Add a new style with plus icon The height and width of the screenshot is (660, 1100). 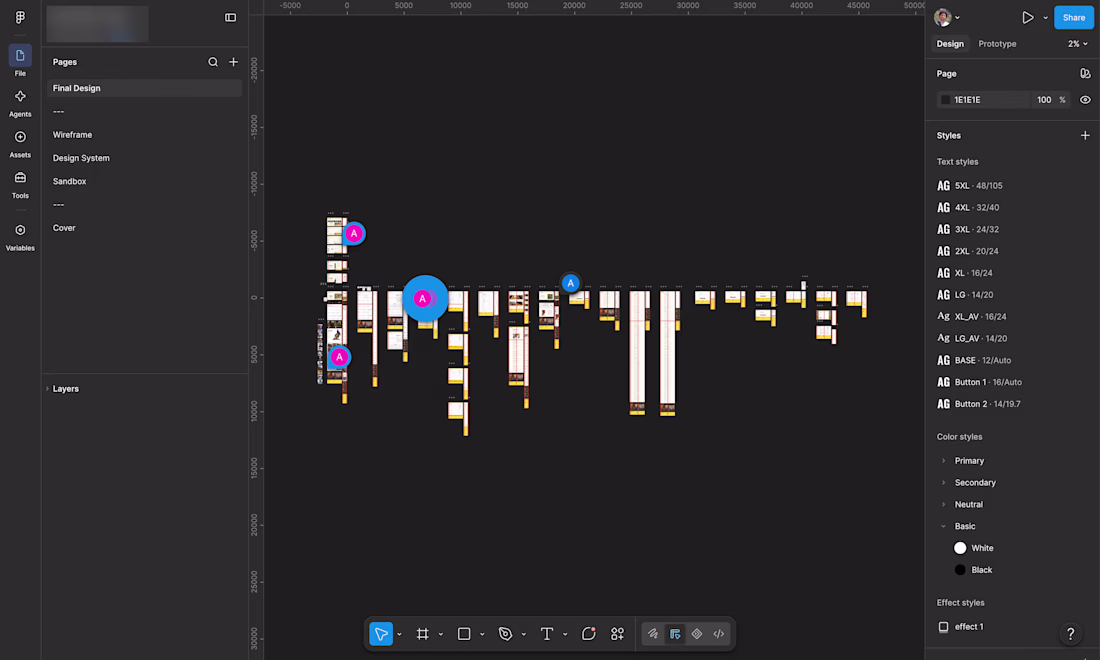(x=1085, y=135)
